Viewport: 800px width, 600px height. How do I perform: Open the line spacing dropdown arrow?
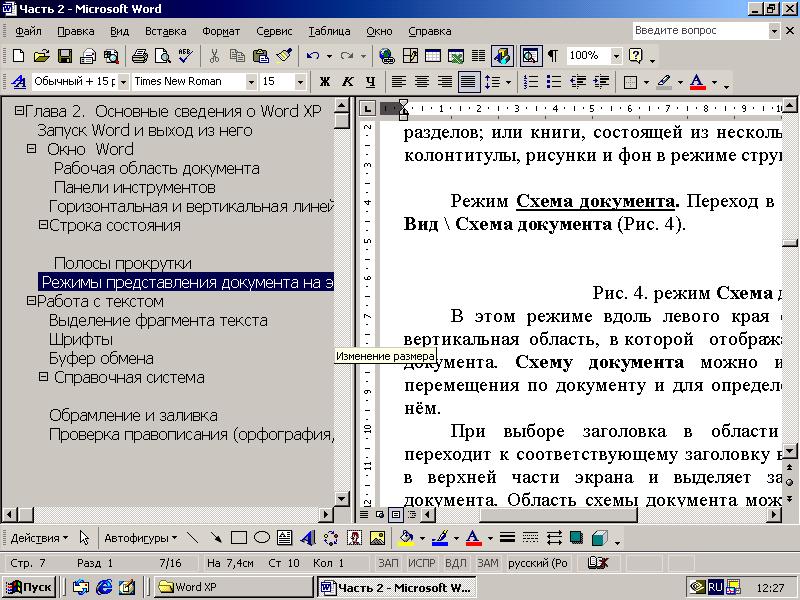pyautogui.click(x=508, y=82)
